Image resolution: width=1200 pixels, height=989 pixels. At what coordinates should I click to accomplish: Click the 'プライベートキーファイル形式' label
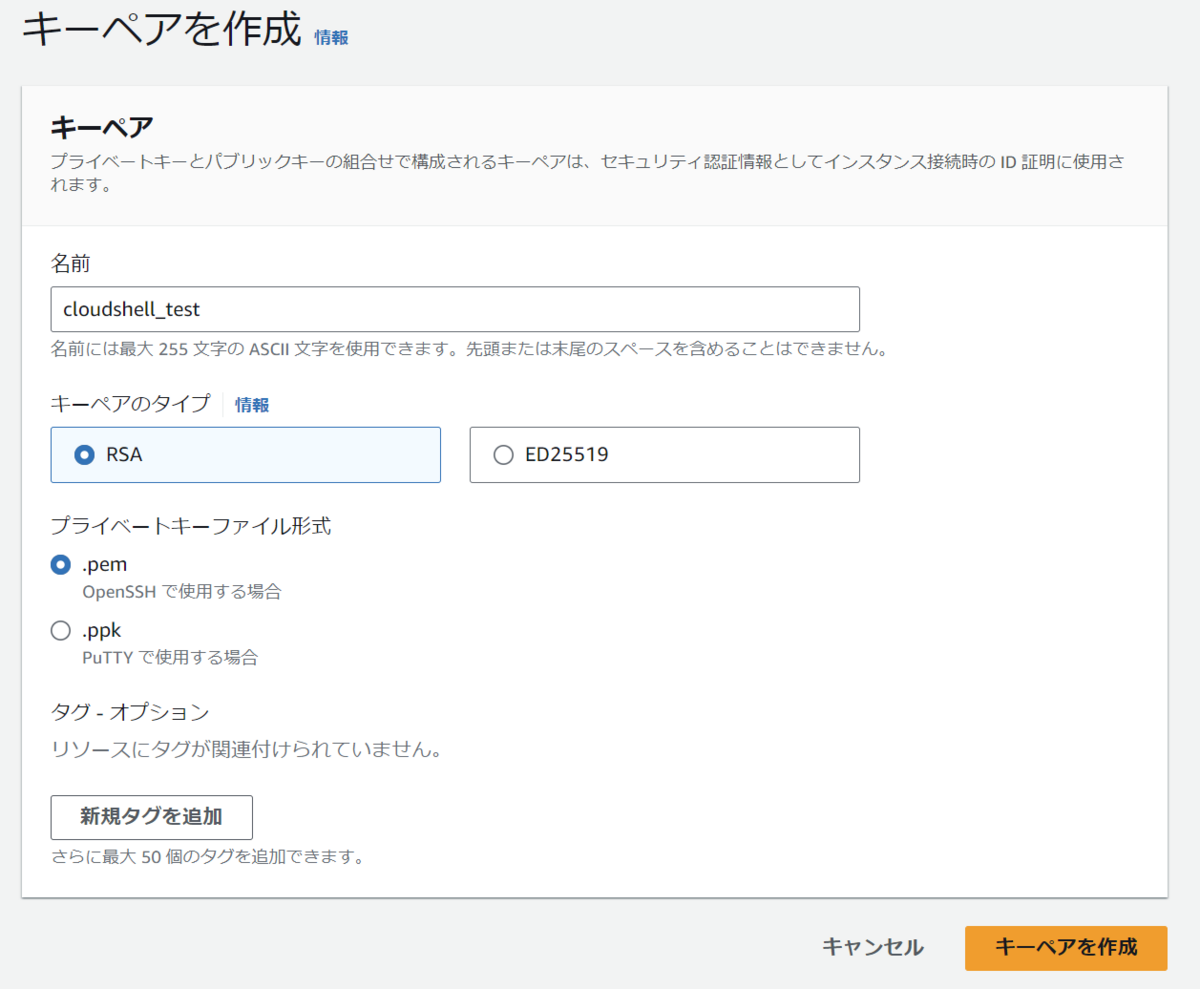tap(190, 527)
